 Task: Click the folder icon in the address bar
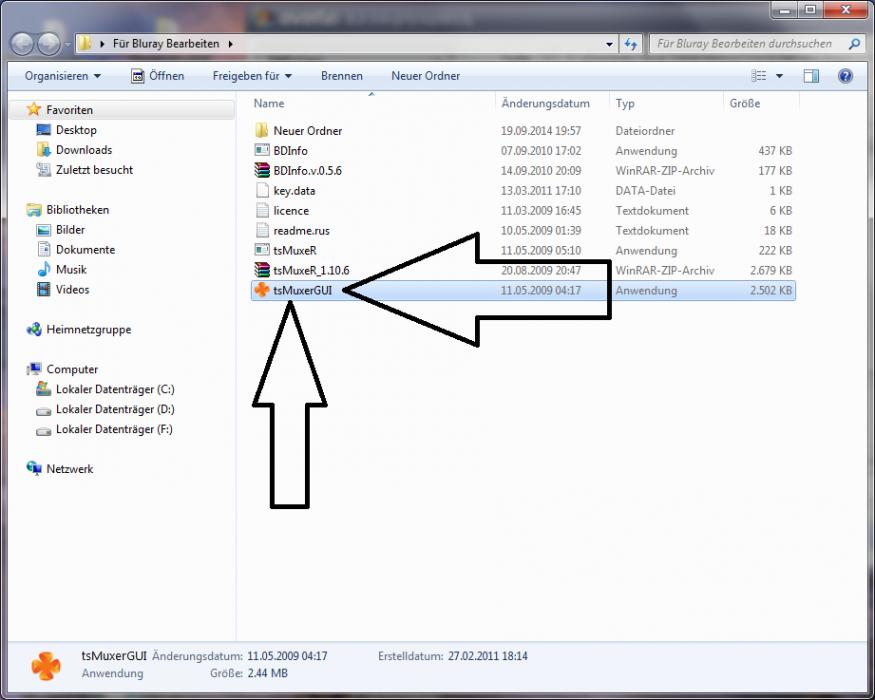[x=84, y=43]
